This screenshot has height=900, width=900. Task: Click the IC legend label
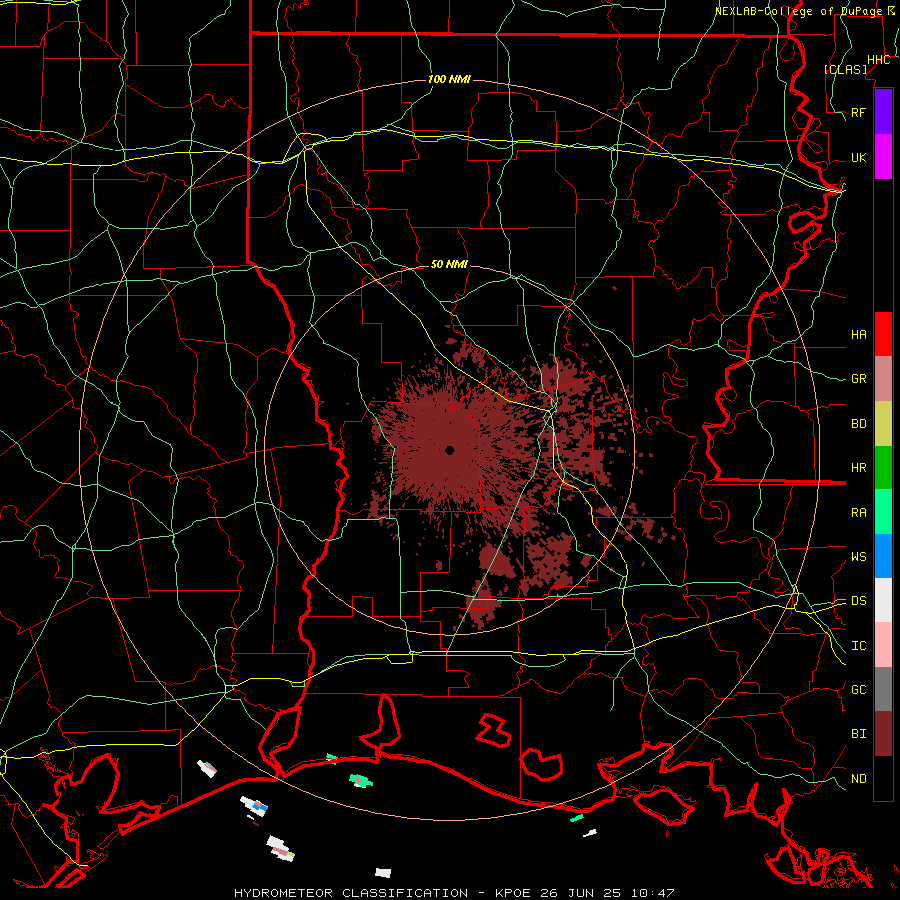coord(858,646)
